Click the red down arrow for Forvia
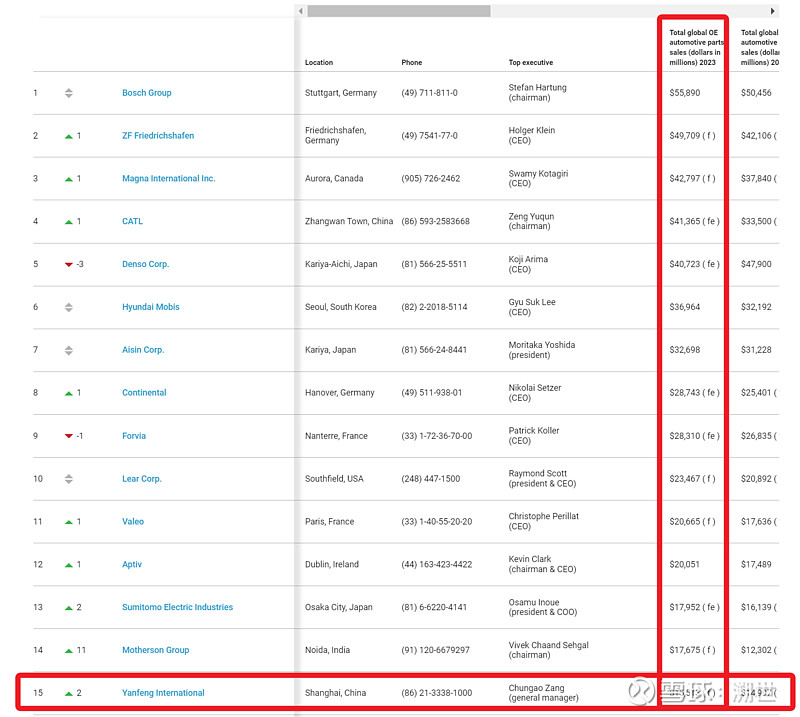This screenshot has width=800, height=717. point(69,436)
